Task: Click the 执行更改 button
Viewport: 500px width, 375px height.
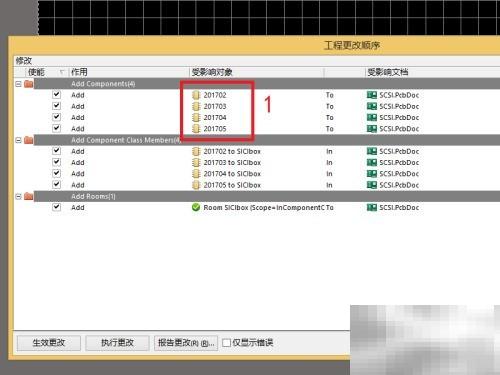Action: 117,343
